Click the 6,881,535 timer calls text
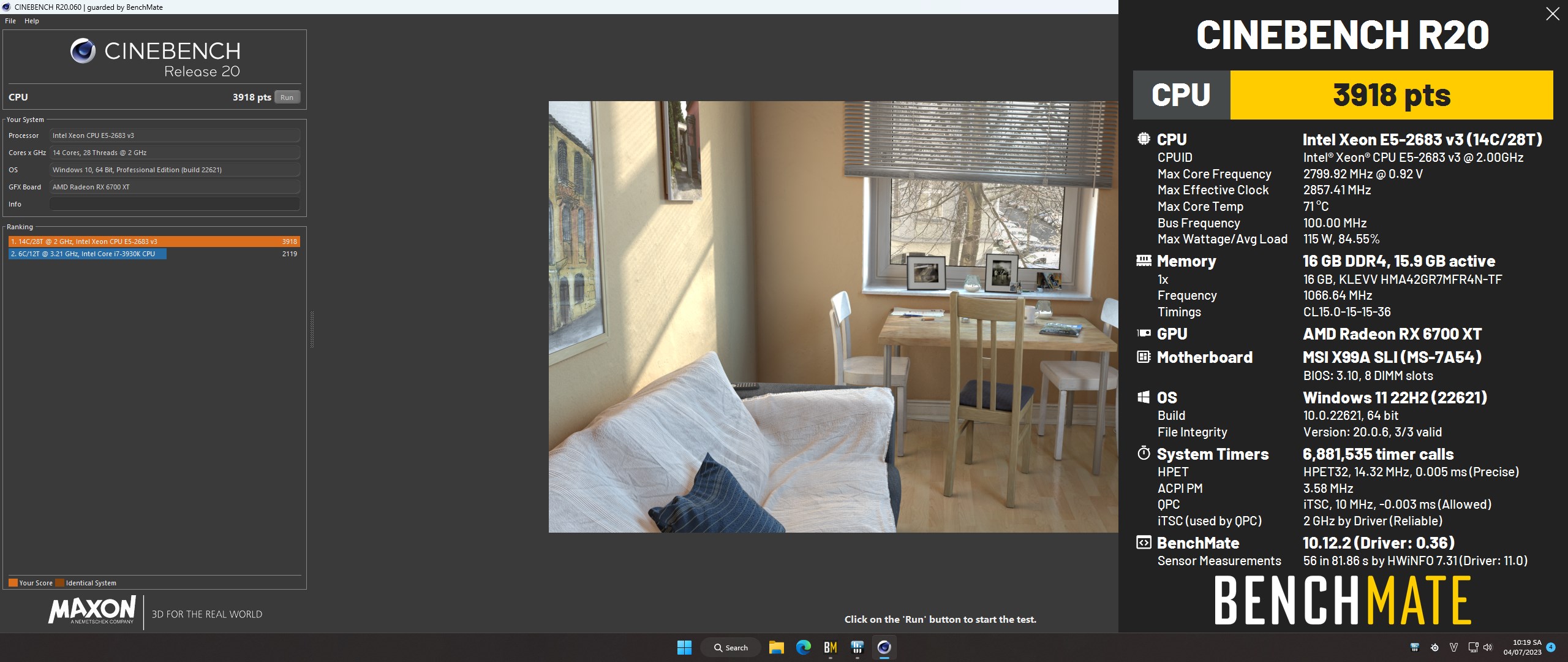This screenshot has height=662, width=1568. pyautogui.click(x=1378, y=454)
